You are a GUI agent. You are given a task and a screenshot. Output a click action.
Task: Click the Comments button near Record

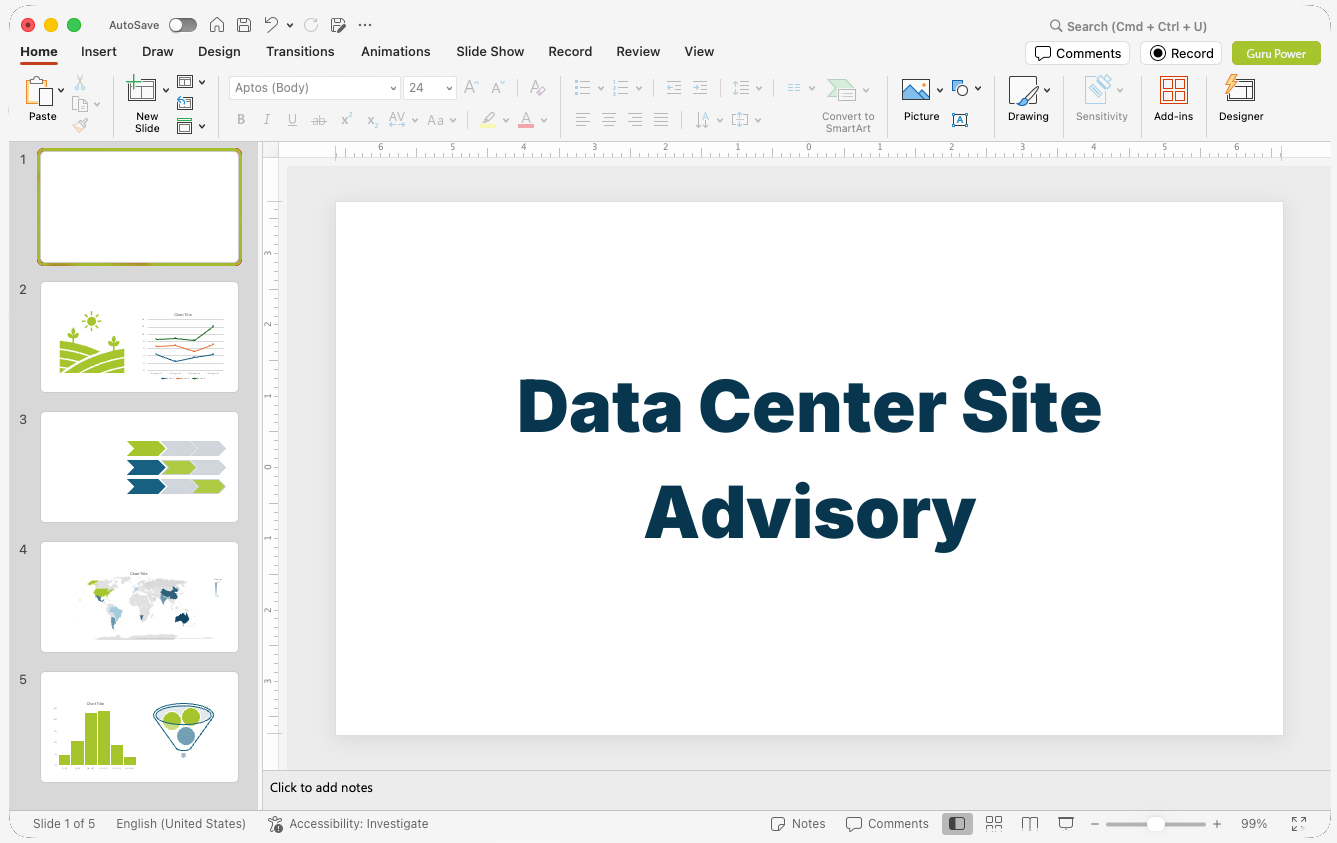[1077, 53]
